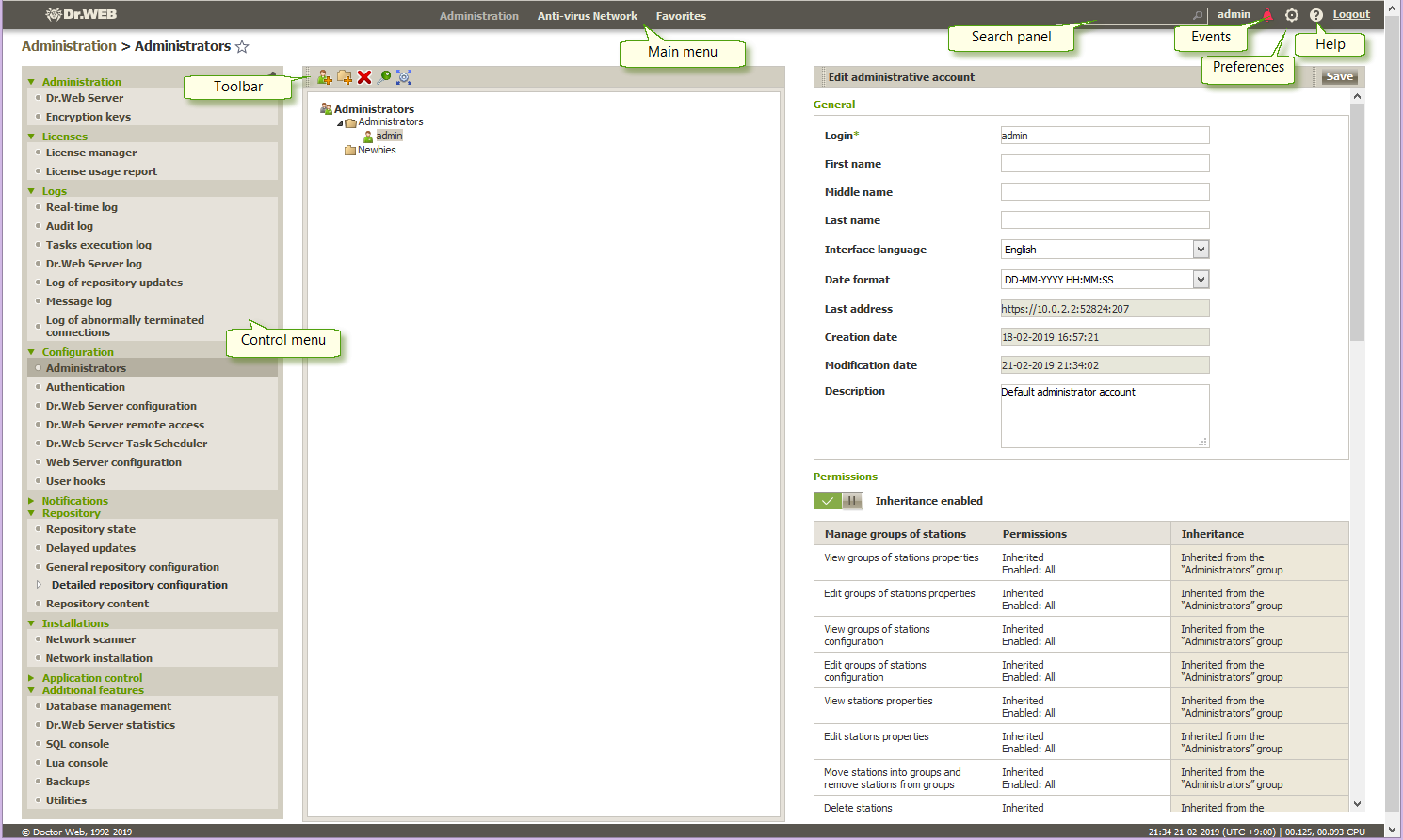Collapse the Administrators group tree arrow
The height and width of the screenshot is (840, 1403).
tap(340, 123)
